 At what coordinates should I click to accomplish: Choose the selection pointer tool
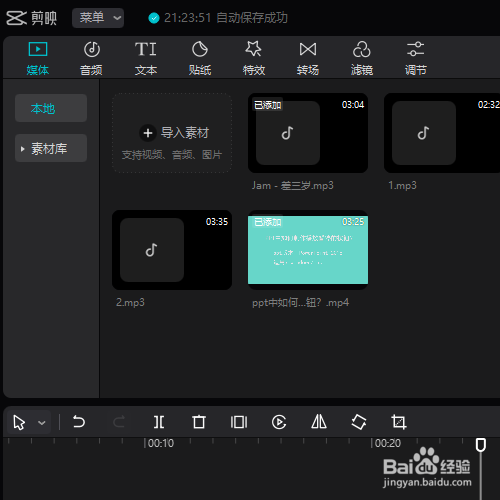click(19, 422)
